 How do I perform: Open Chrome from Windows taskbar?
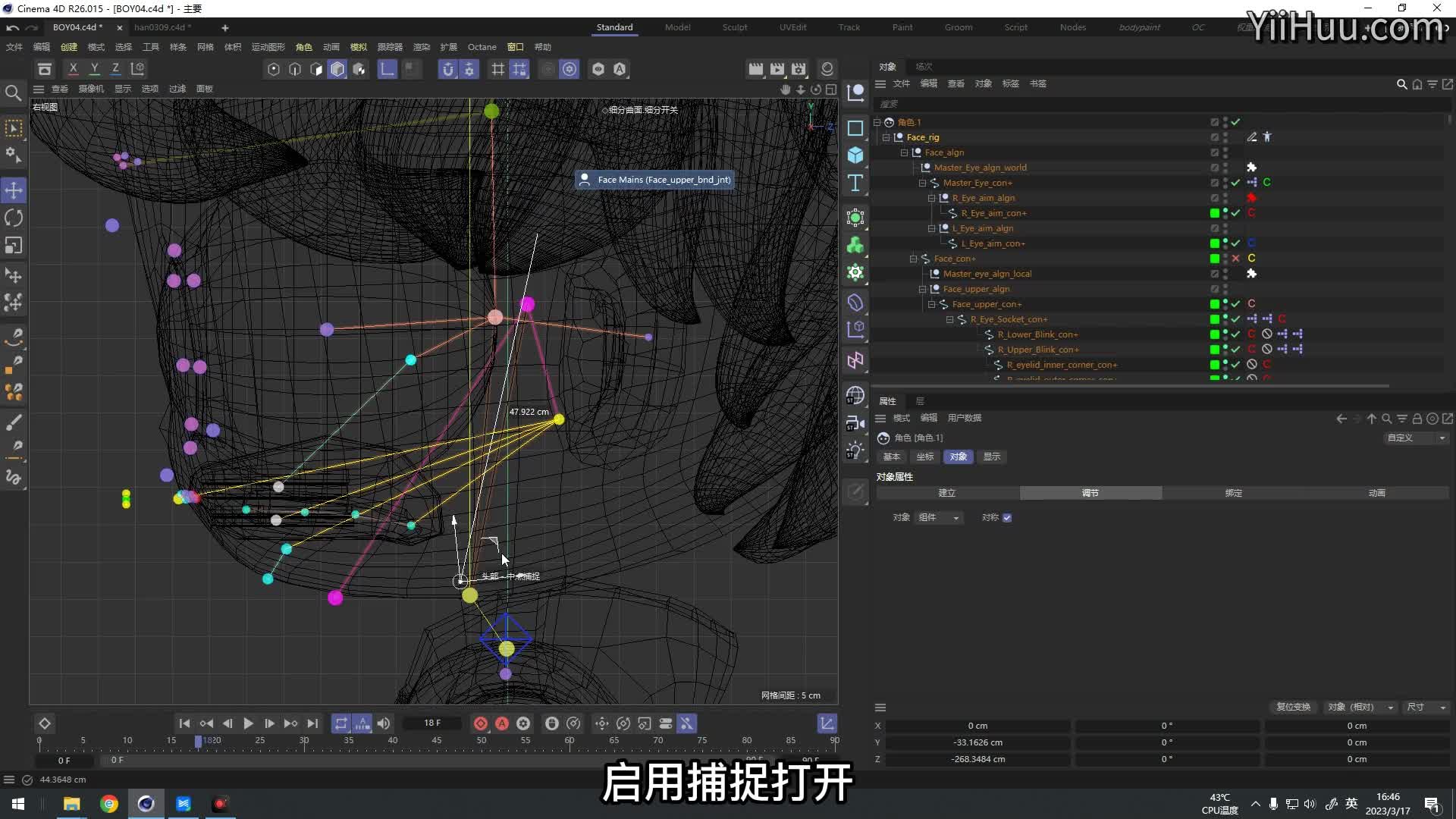point(109,804)
